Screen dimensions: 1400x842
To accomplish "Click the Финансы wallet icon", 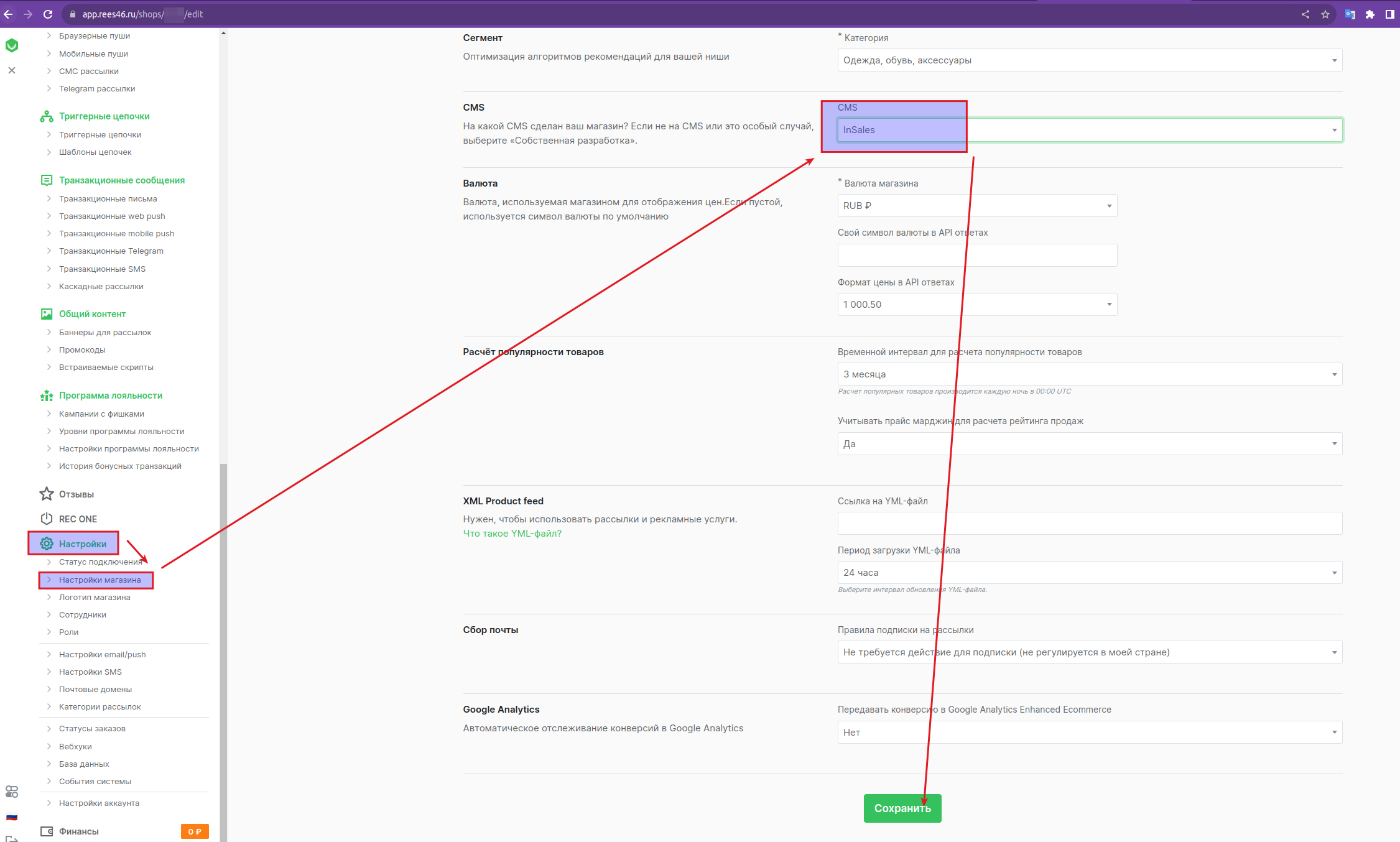I will [46, 831].
